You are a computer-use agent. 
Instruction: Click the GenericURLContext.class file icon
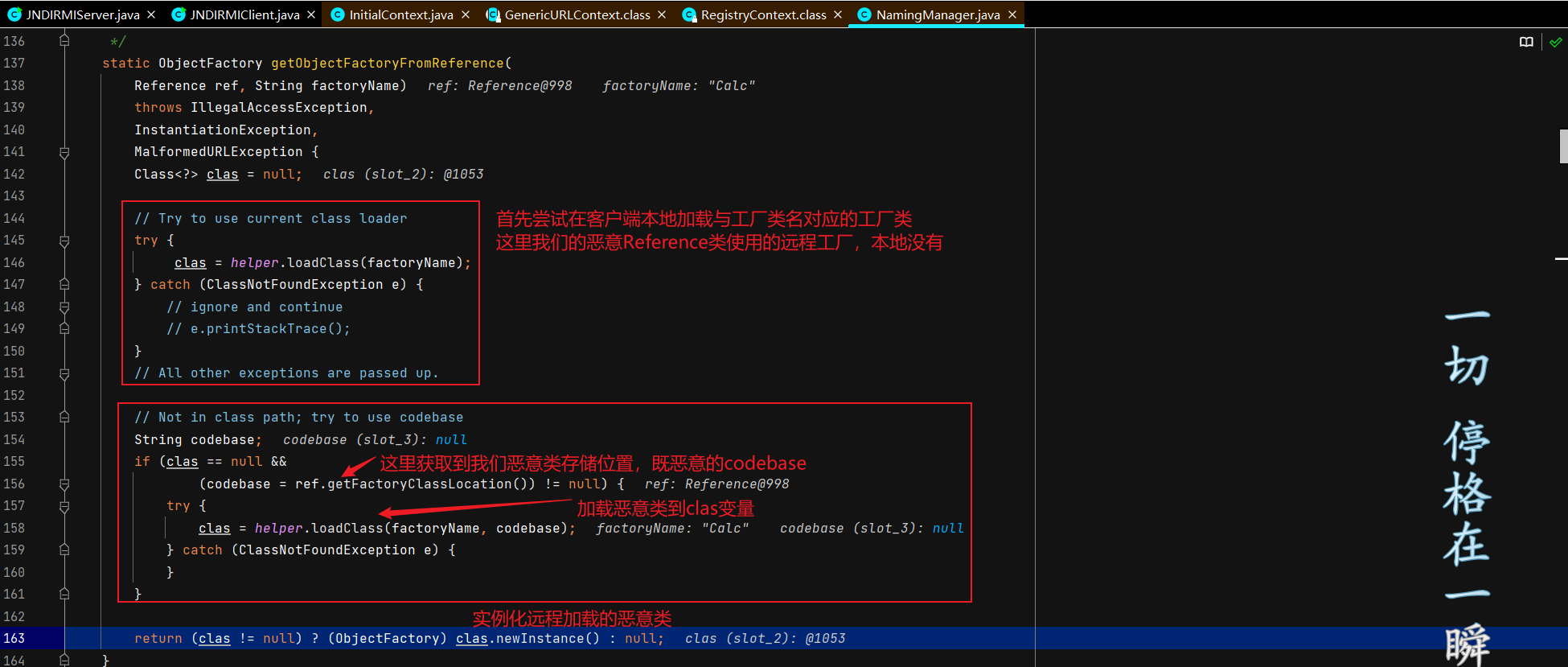tap(493, 14)
